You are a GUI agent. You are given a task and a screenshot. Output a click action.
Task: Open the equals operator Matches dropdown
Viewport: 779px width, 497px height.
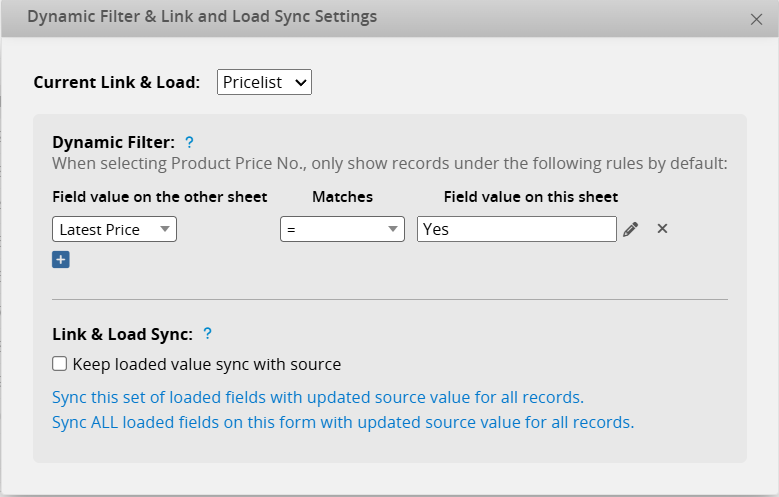342,229
